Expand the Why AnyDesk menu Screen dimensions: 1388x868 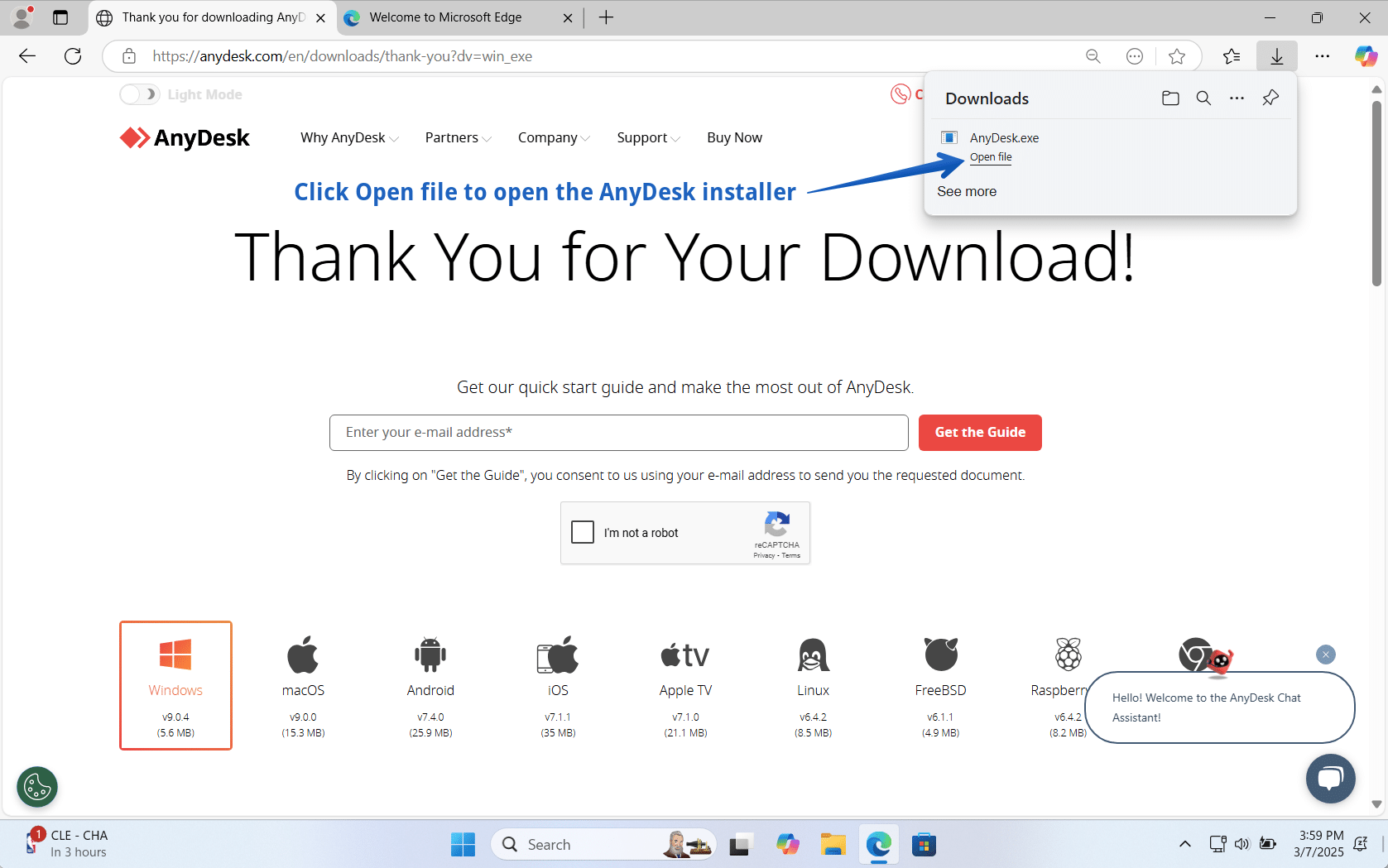coord(349,137)
